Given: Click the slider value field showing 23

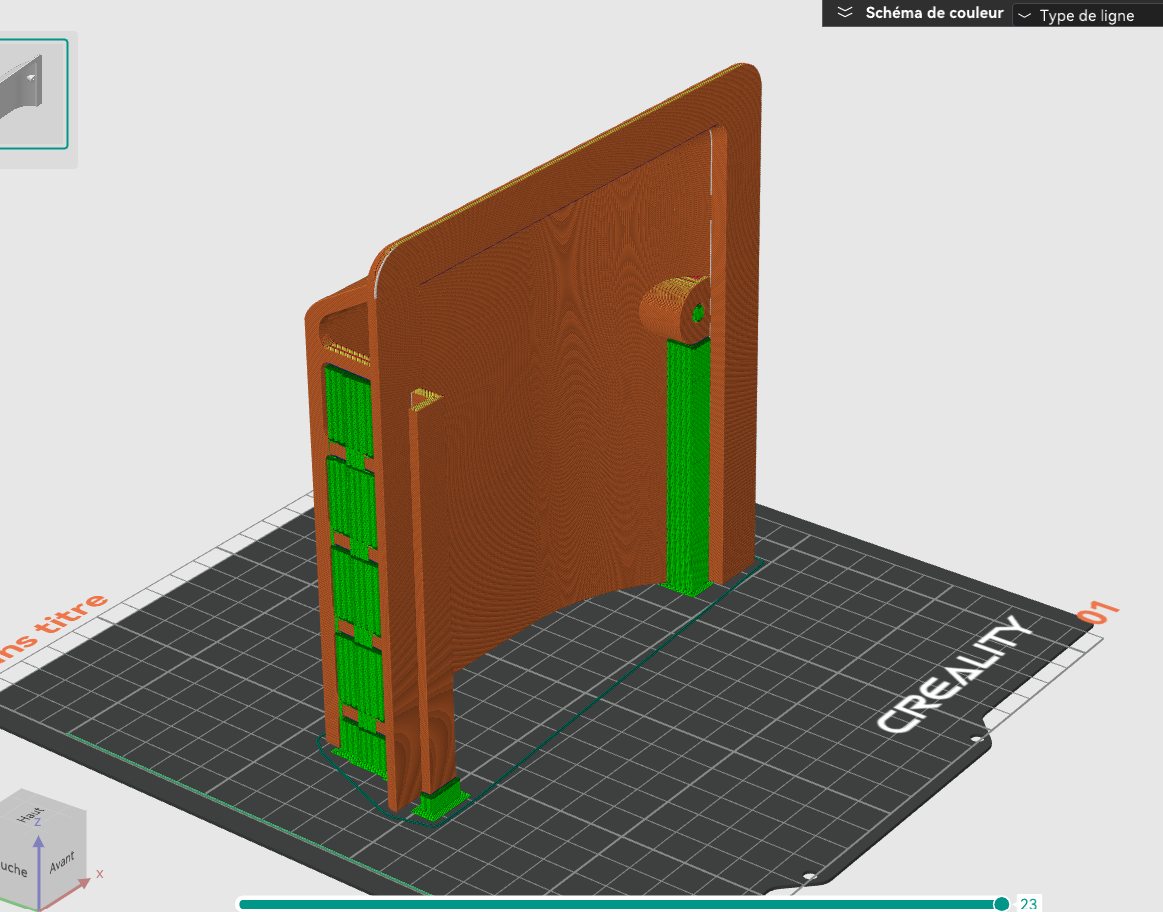Looking at the screenshot, I should [1028, 904].
